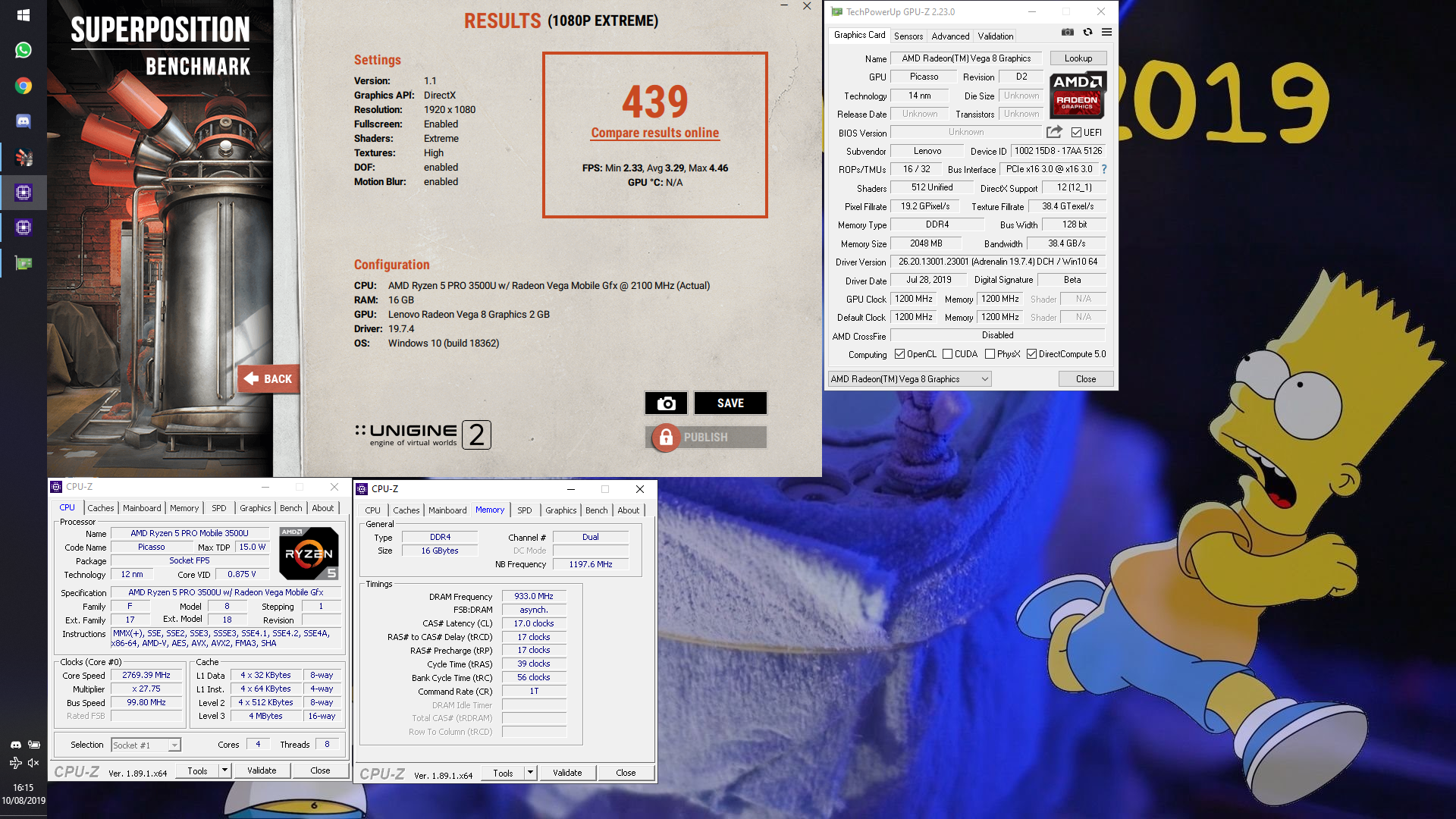Click the Discord system tray icon

[15, 745]
